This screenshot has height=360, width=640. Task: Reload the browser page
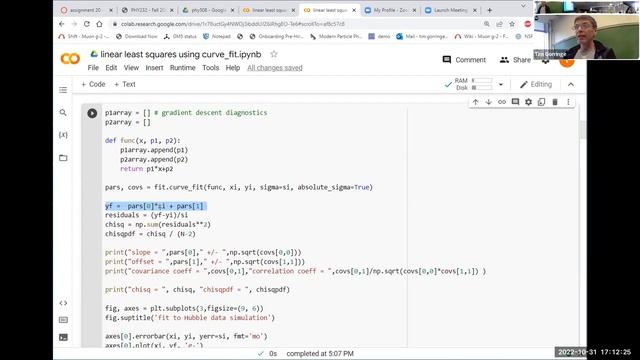point(87,24)
